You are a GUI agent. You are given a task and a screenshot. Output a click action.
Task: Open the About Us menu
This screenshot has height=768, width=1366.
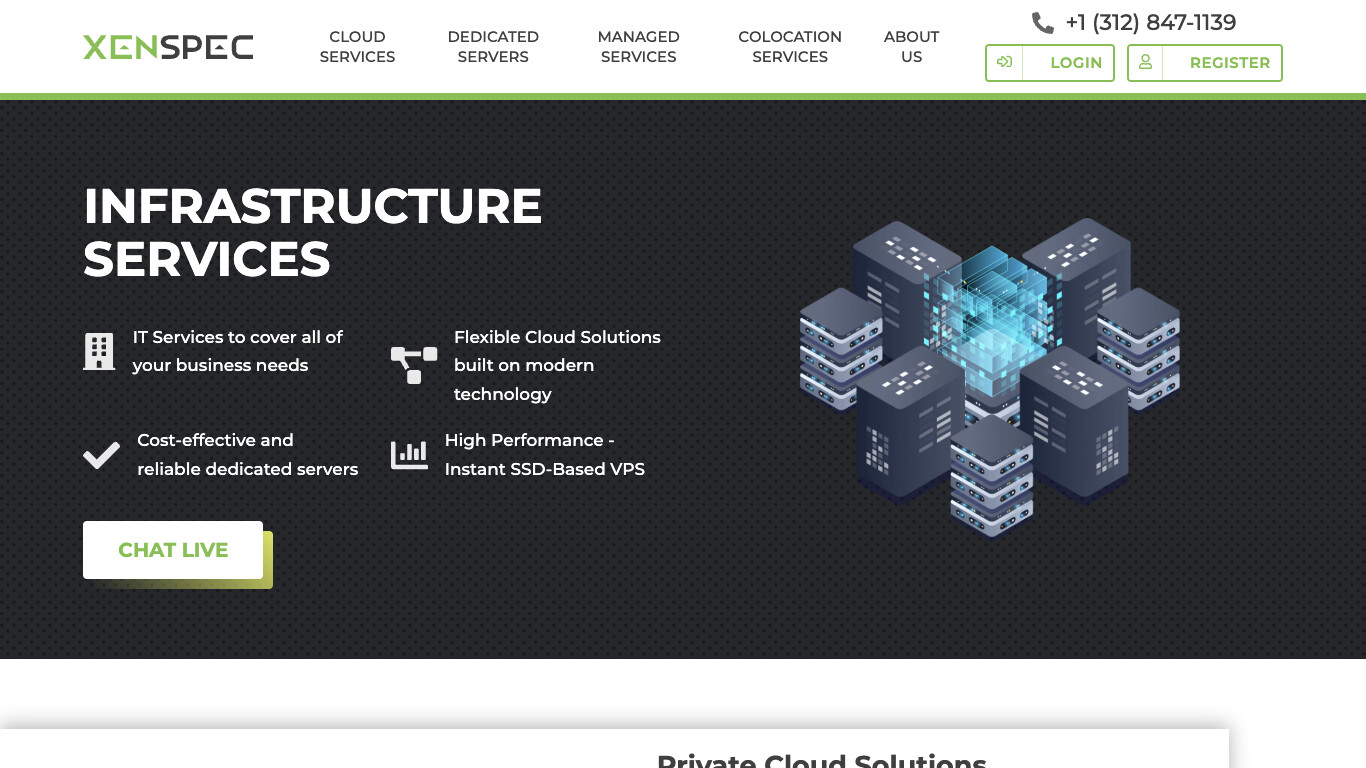point(911,47)
